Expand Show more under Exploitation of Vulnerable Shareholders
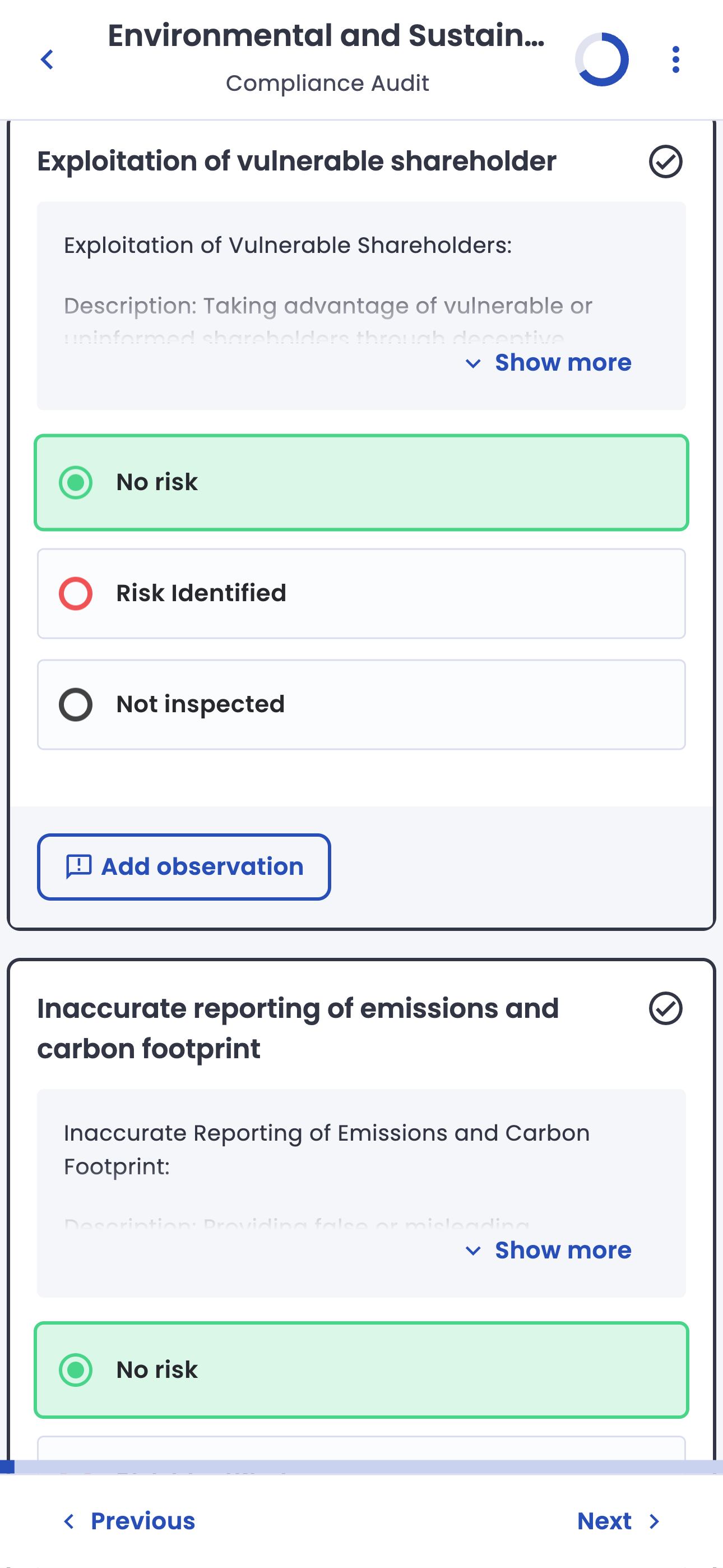This screenshot has height=1568, width=723. [548, 363]
